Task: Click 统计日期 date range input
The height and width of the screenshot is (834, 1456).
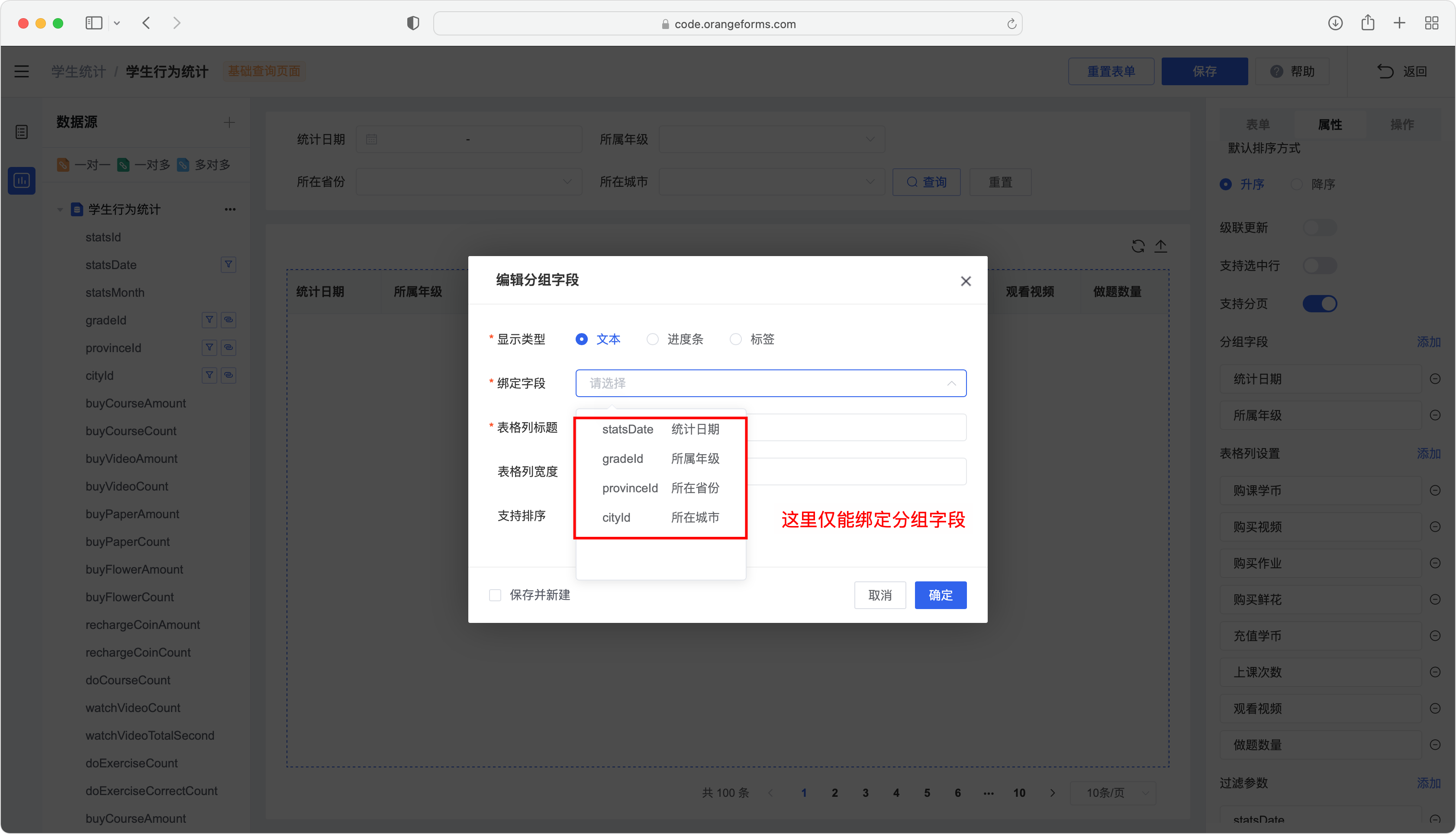Action: tap(469, 140)
